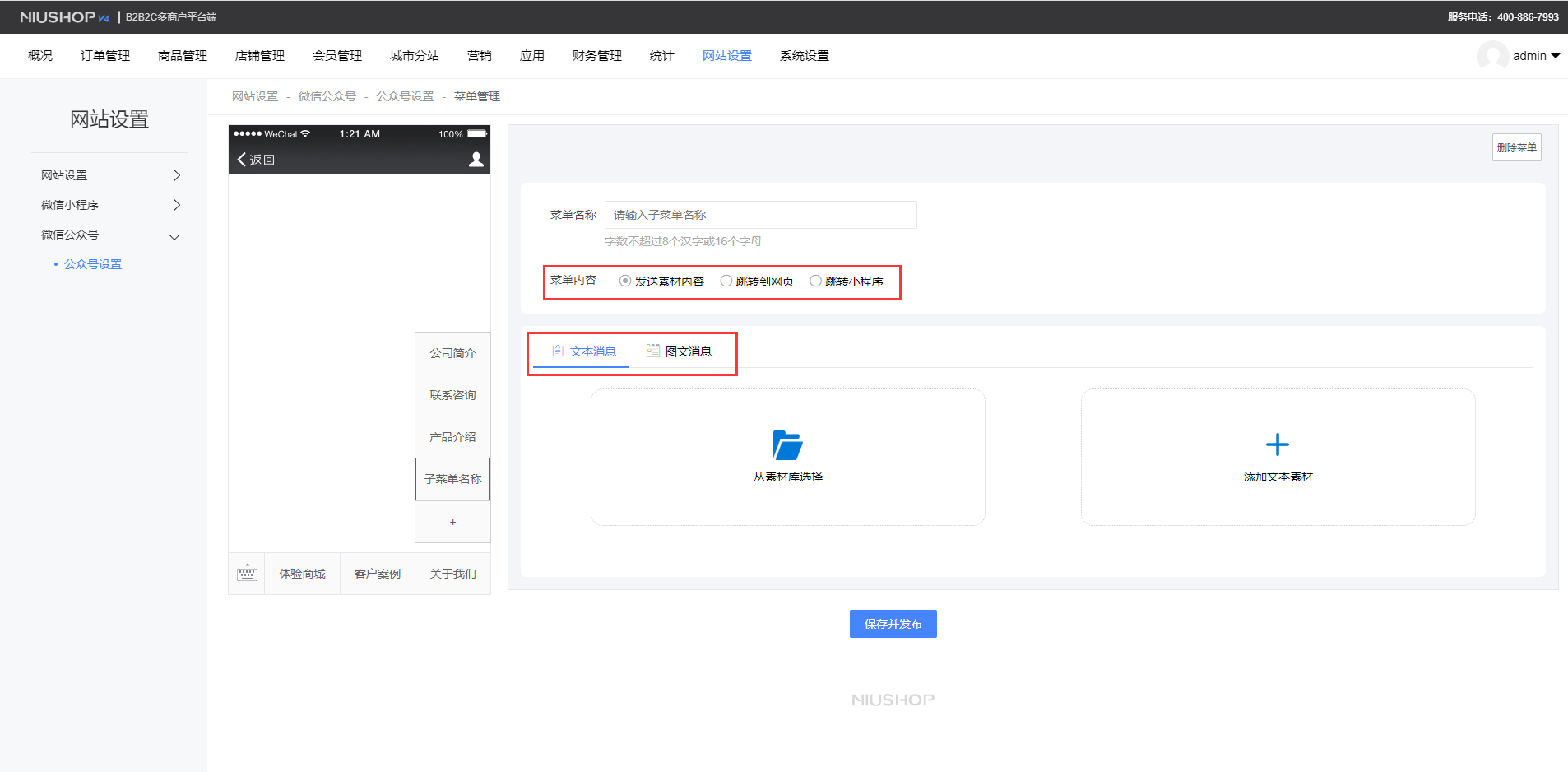1568x772 pixels.
Task: Open 系统设置 in top navigation
Action: (805, 56)
